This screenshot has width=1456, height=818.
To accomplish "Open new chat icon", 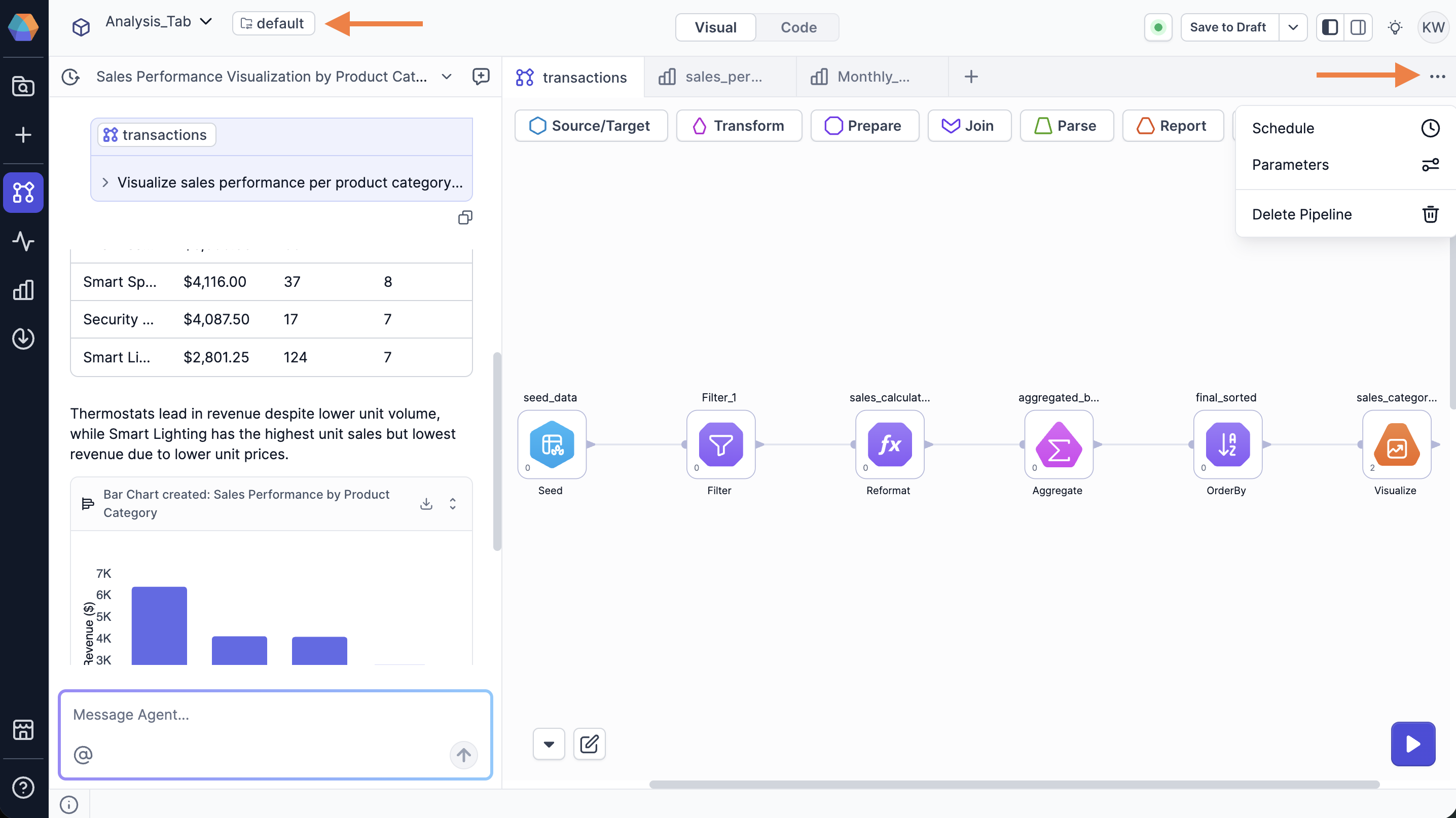I will point(481,76).
